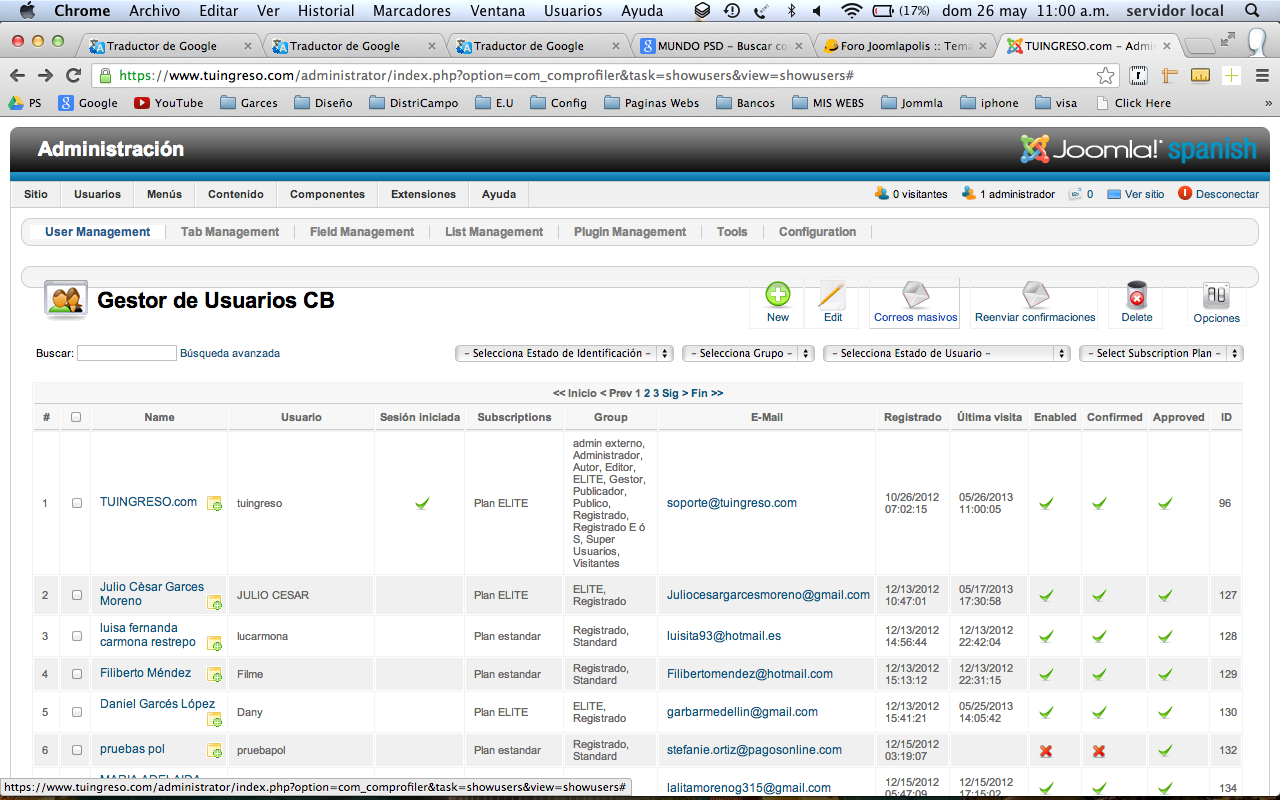This screenshot has width=1280, height=800.
Task: Toggle Enabled checkmark for JULIO CESAR row
Action: (1046, 595)
